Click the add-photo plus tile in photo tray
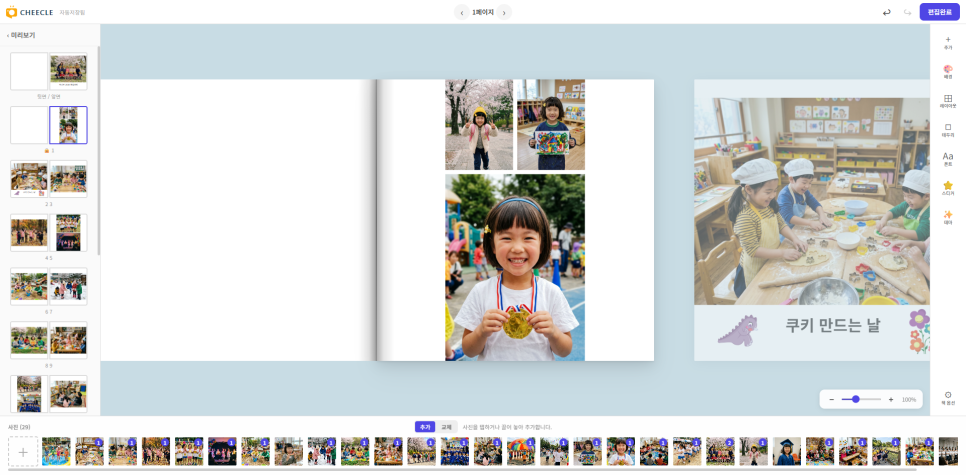The image size is (966, 475). coord(23,452)
